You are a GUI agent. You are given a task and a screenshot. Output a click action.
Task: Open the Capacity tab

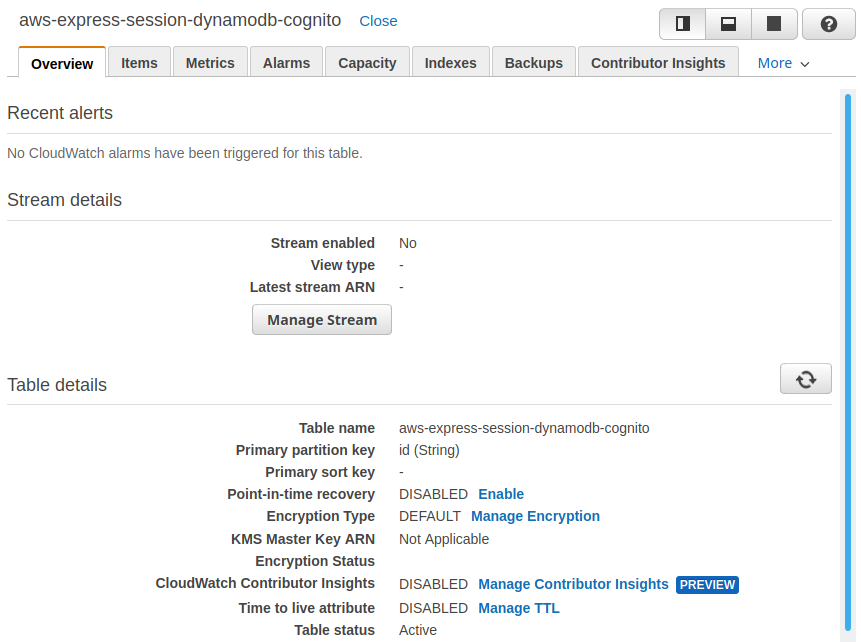[x=367, y=63]
